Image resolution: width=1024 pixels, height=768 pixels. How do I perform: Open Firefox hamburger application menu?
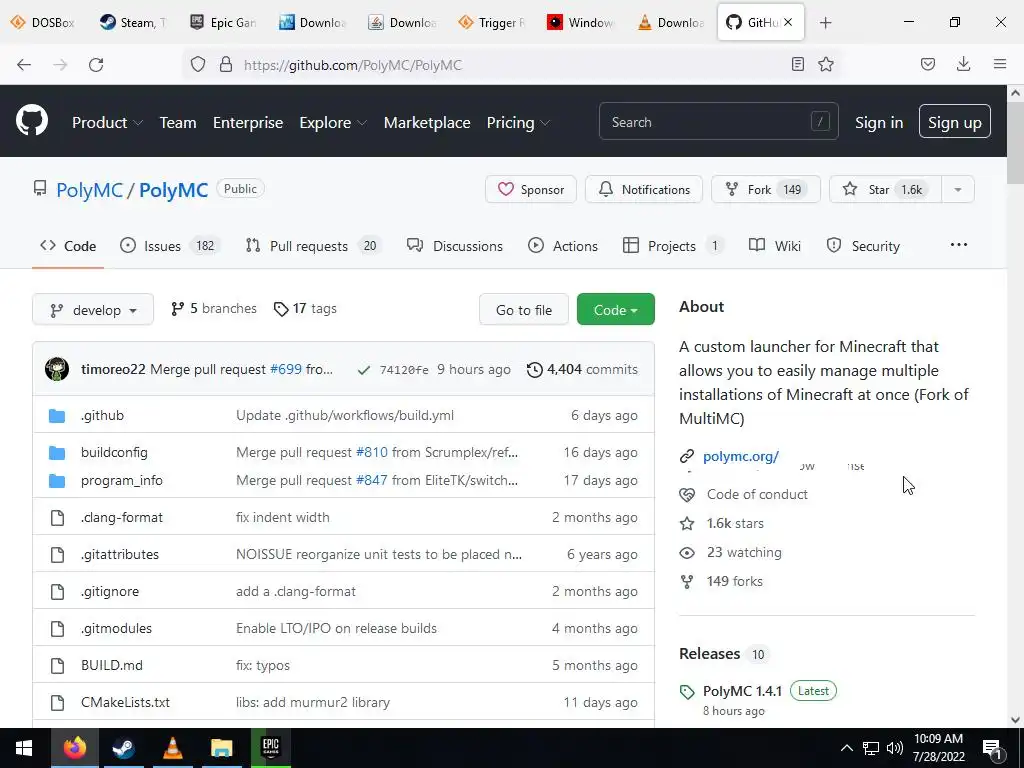tap(1000, 64)
